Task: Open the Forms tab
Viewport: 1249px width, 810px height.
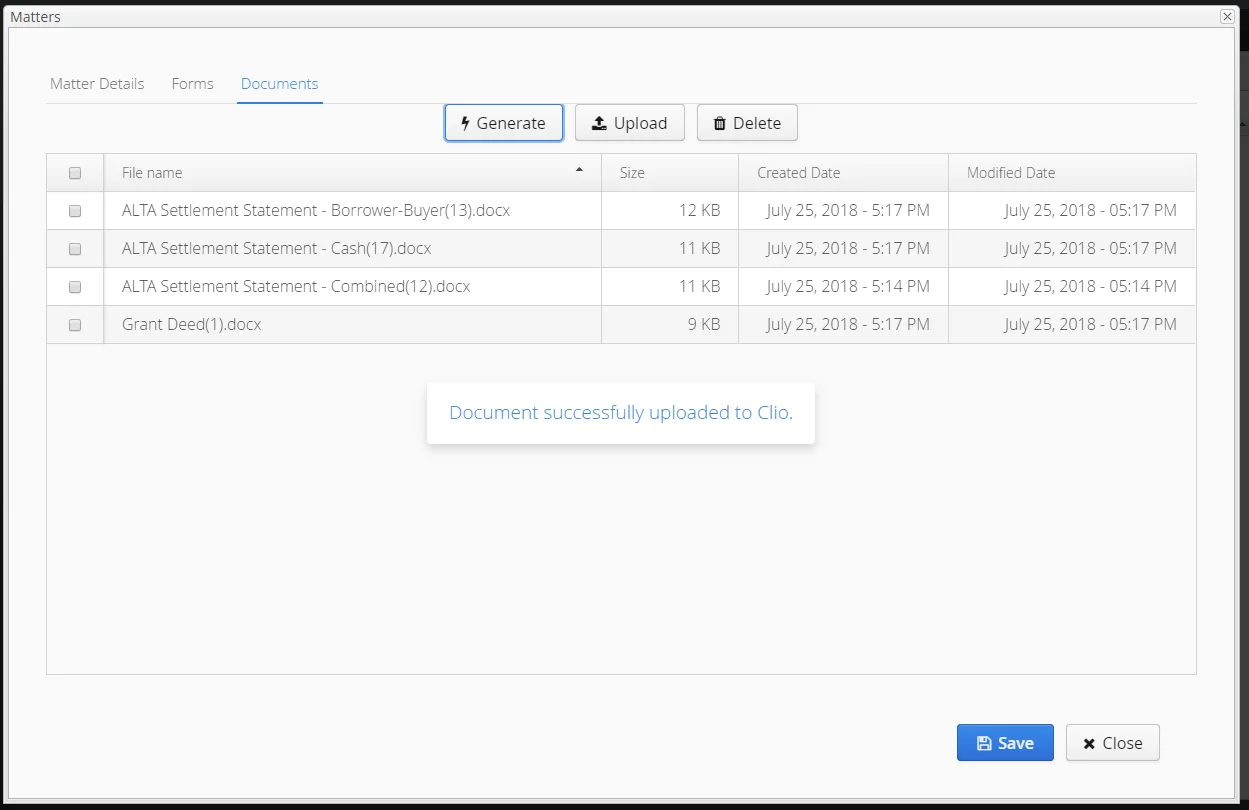Action: click(192, 84)
